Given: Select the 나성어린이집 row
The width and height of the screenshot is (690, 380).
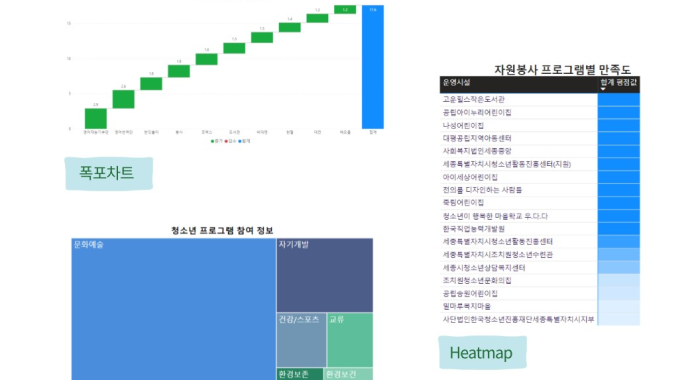Looking at the screenshot, I should 540,125.
